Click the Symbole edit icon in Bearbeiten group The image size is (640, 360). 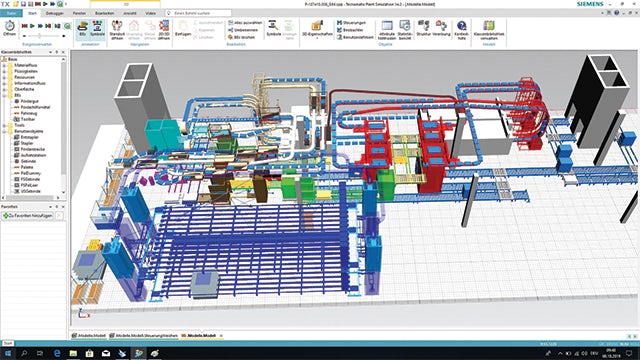273,29
